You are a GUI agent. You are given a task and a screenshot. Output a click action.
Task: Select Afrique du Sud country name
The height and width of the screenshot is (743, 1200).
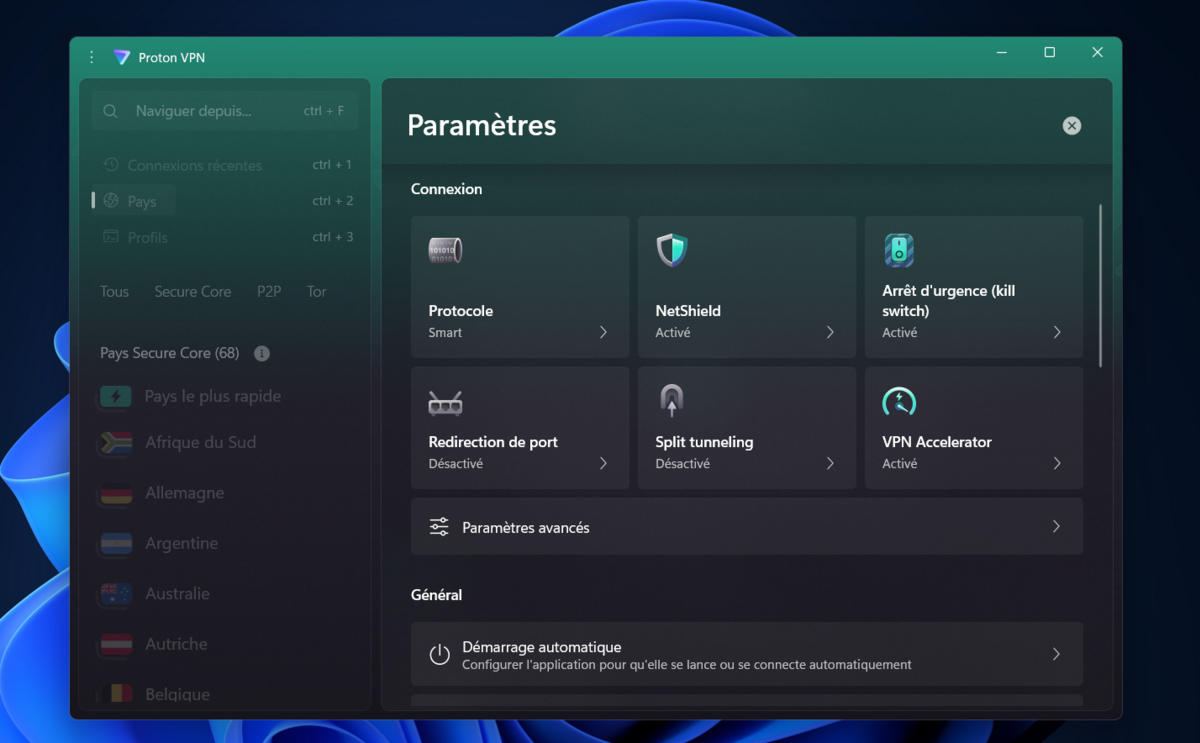(x=200, y=443)
